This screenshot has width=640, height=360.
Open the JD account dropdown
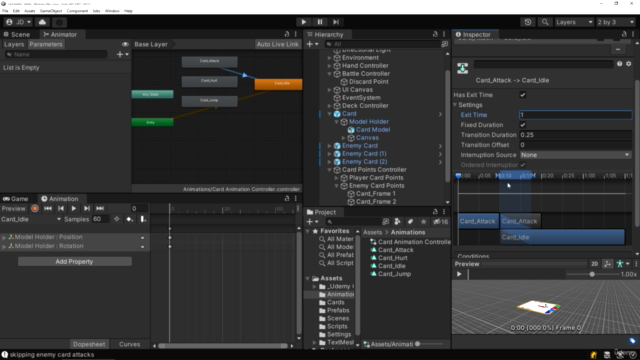18,22
